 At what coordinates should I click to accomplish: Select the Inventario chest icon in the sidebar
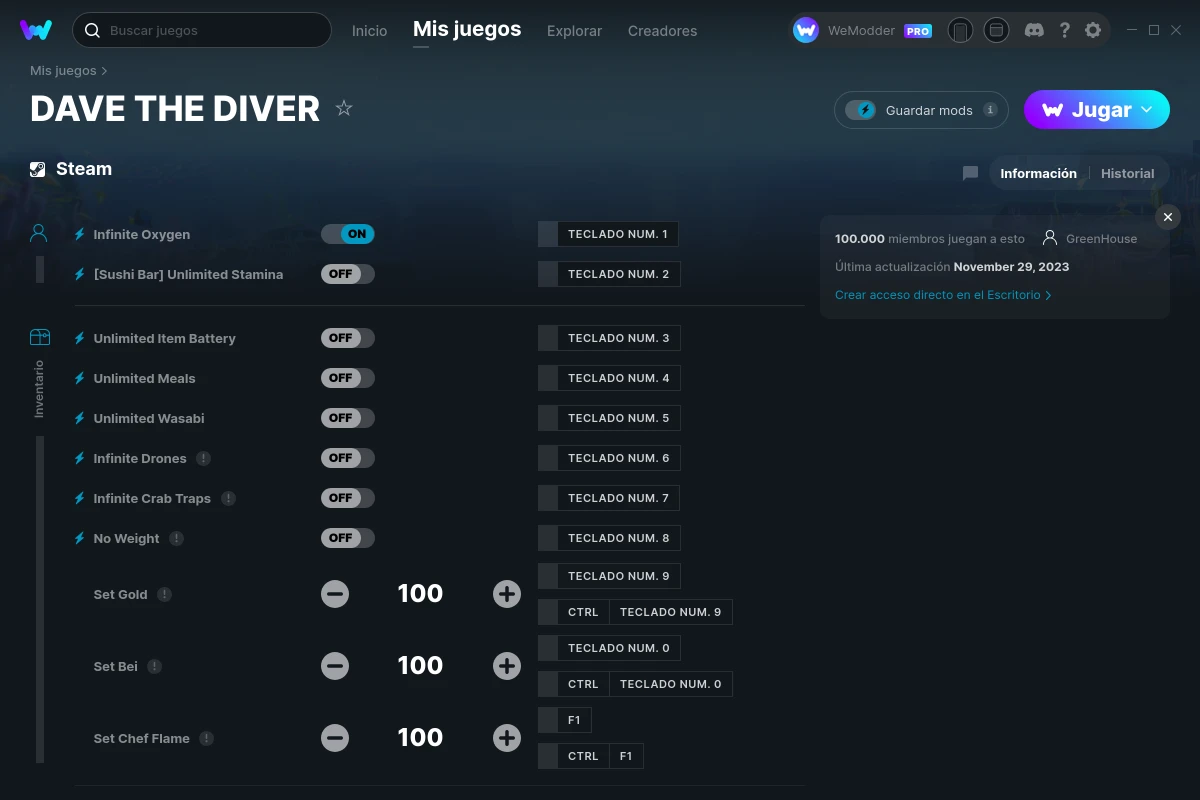tap(39, 337)
